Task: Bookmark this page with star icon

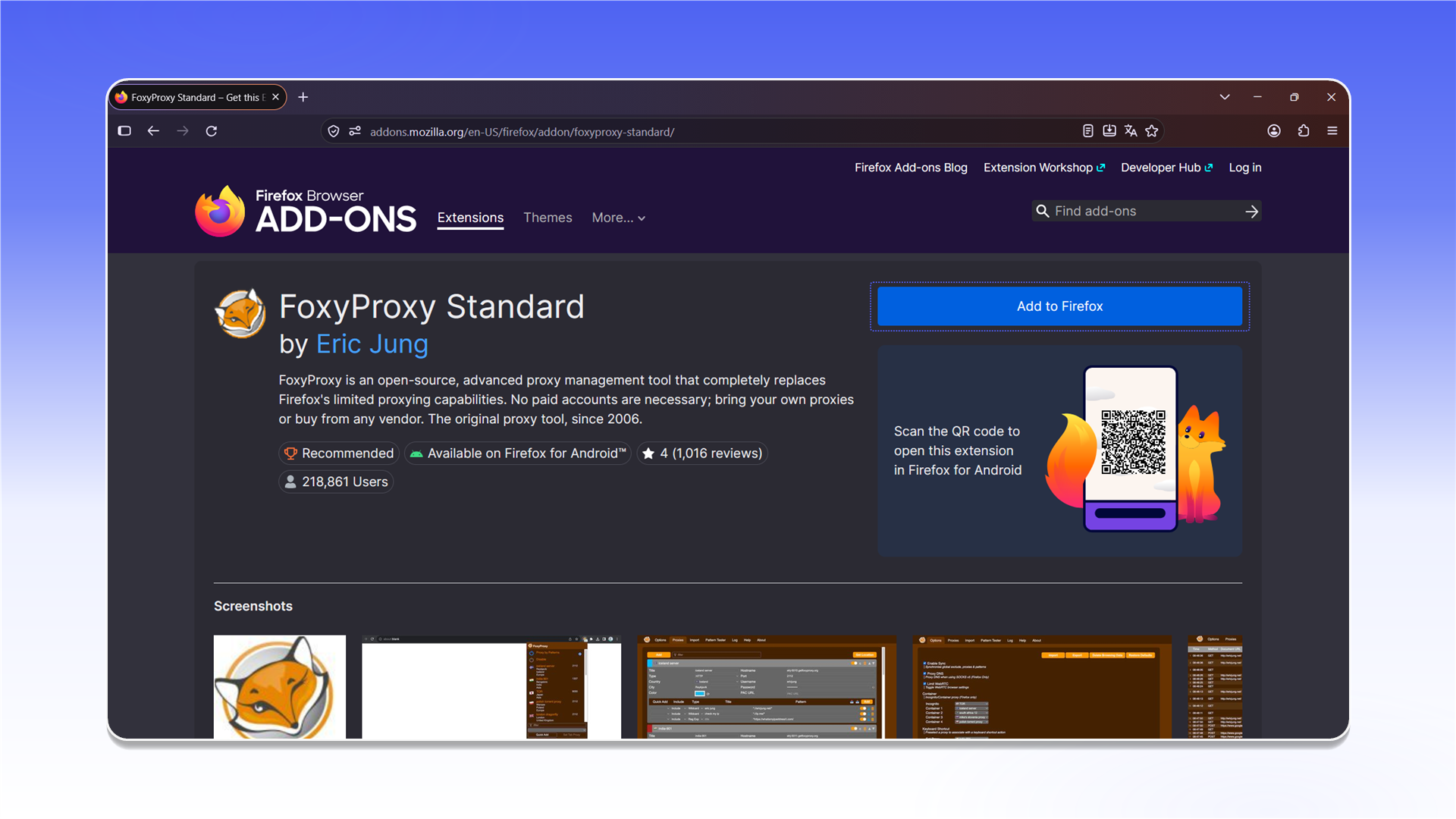Action: tap(1152, 131)
